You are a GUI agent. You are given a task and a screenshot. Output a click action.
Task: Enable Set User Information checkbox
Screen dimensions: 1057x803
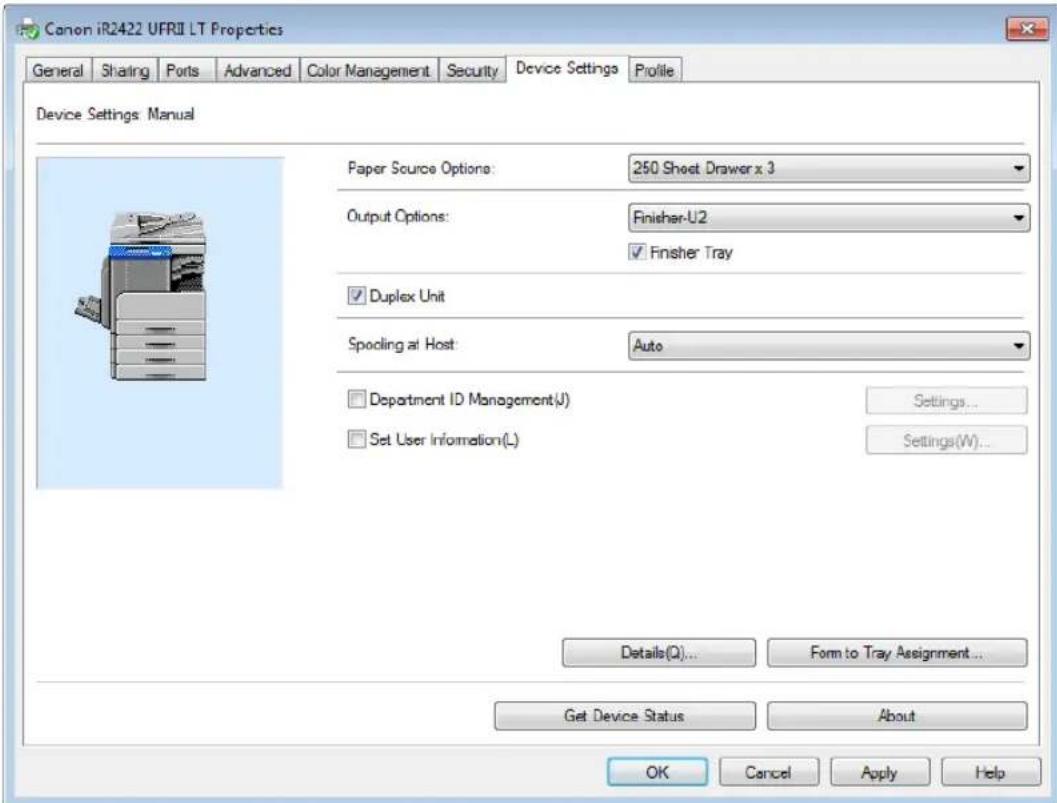pos(357,440)
